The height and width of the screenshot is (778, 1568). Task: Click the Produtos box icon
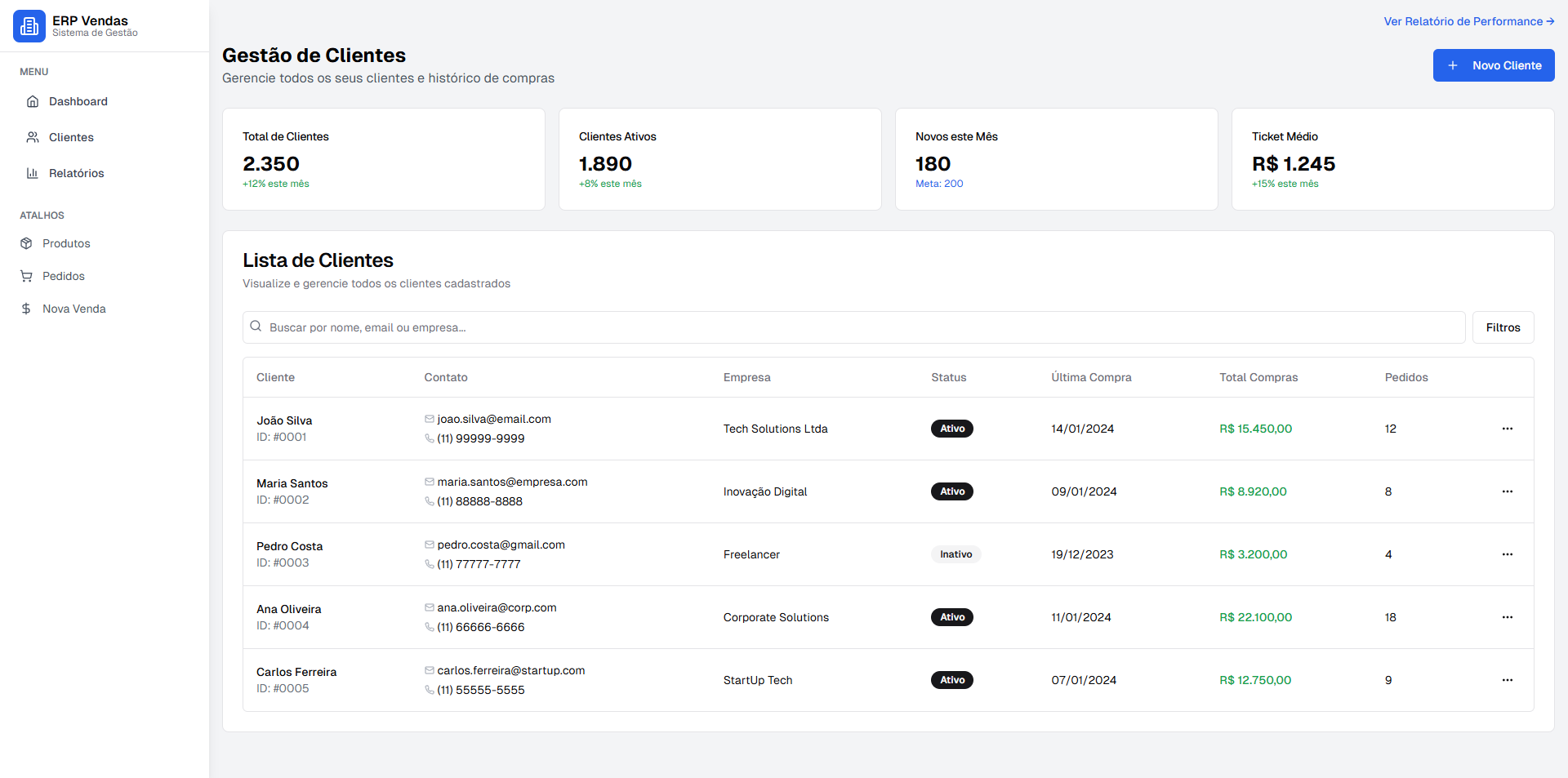pos(26,243)
